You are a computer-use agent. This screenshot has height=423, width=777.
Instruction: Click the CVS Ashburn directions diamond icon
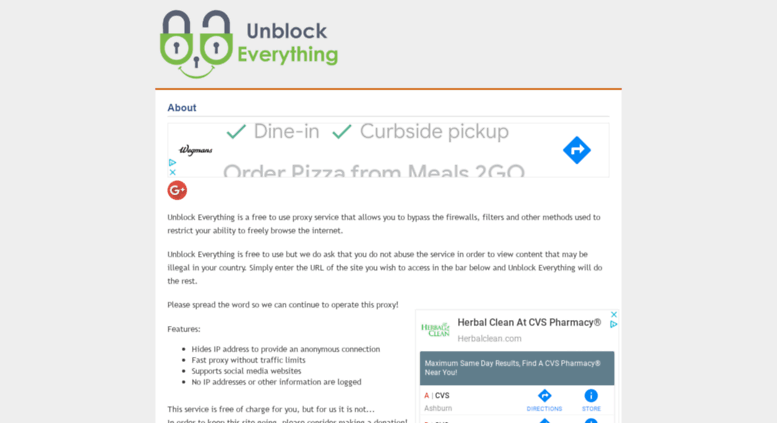coord(545,396)
